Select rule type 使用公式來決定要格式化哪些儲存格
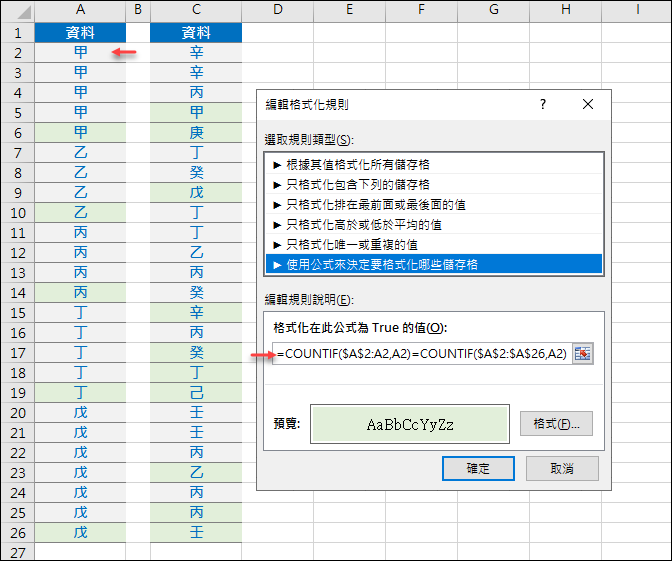The width and height of the screenshot is (672, 561). [434, 264]
